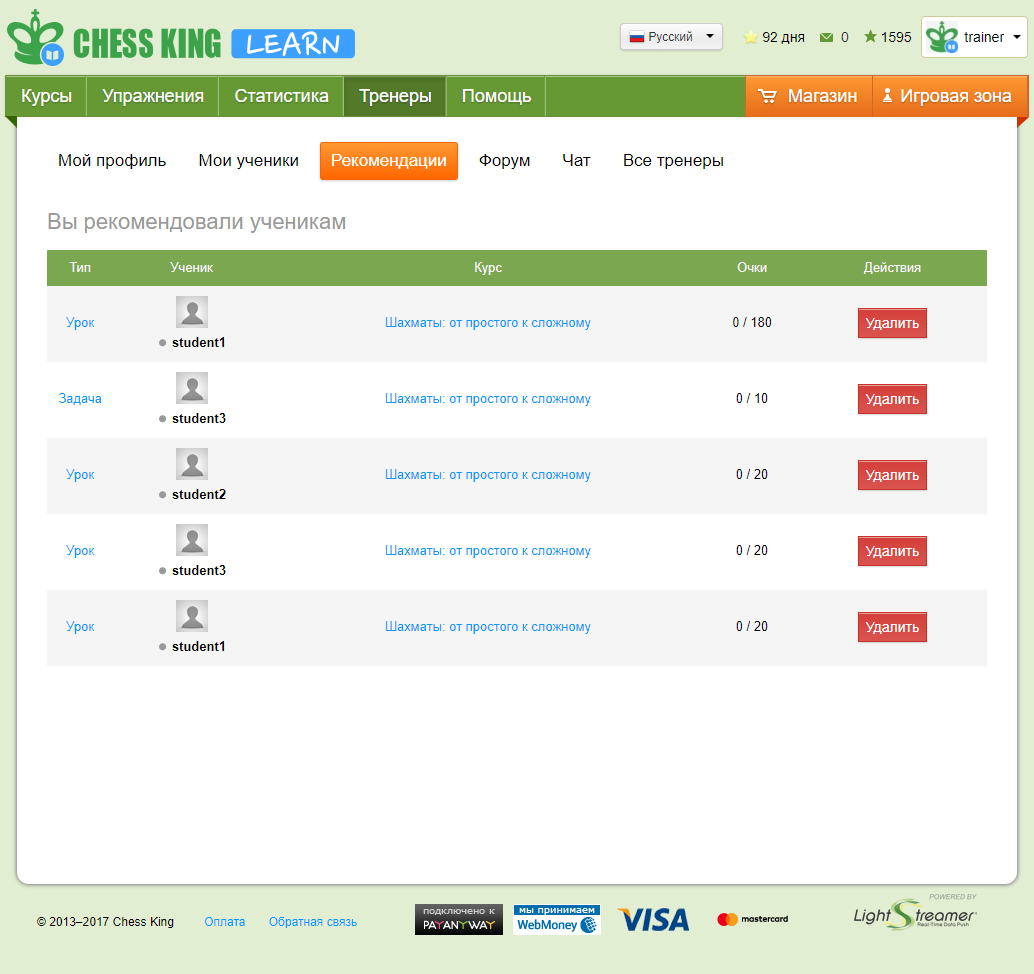Switch to the Мои ученики tab
Image resolution: width=1034 pixels, height=974 pixels.
pyautogui.click(x=248, y=160)
